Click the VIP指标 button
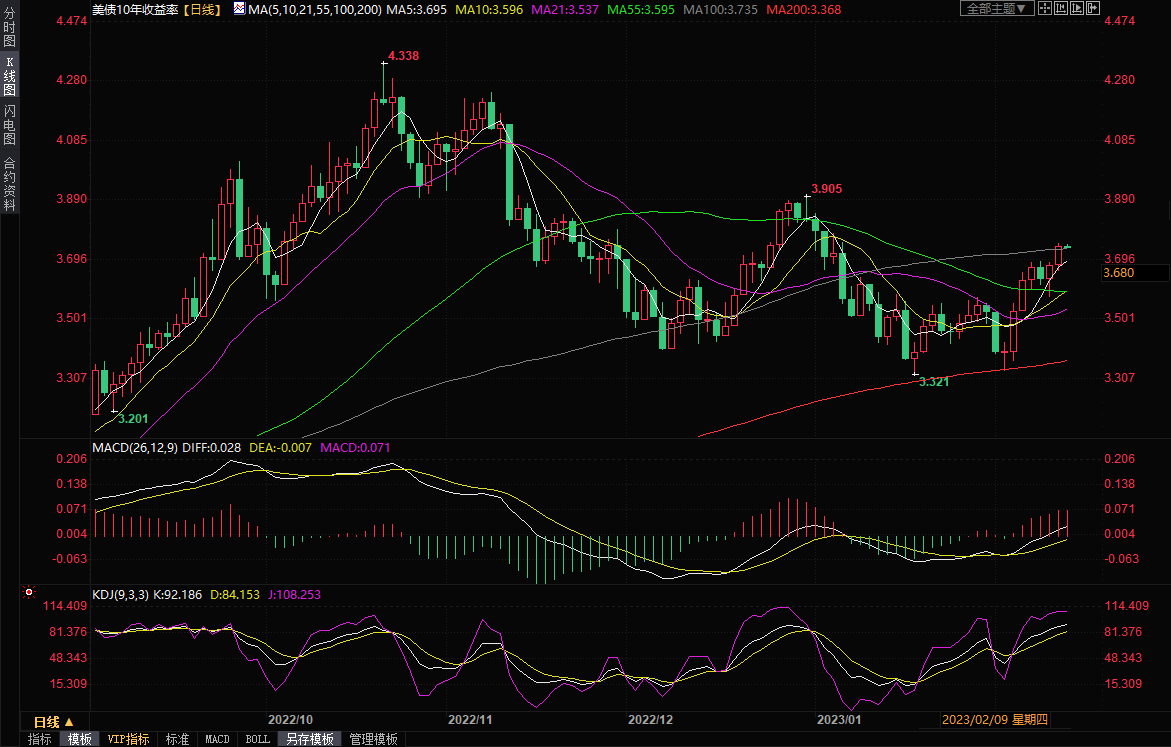The image size is (1171, 747). [129, 739]
